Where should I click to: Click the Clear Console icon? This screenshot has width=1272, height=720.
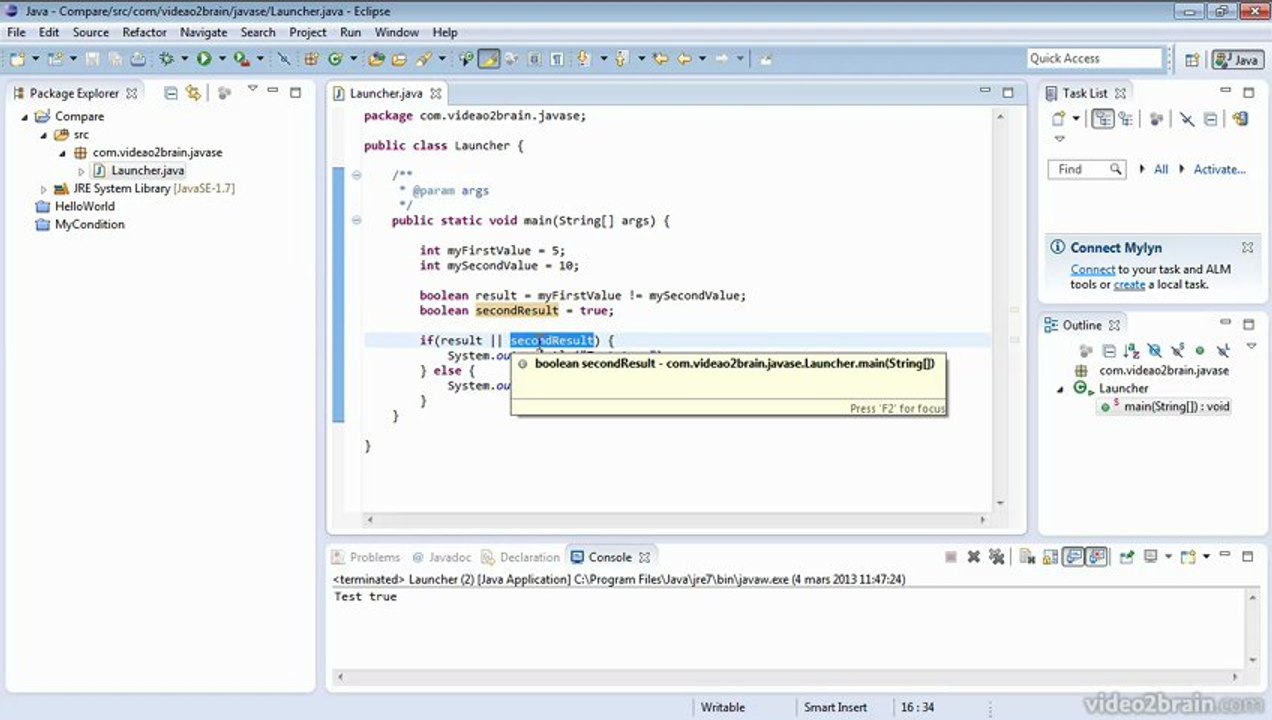(1027, 557)
